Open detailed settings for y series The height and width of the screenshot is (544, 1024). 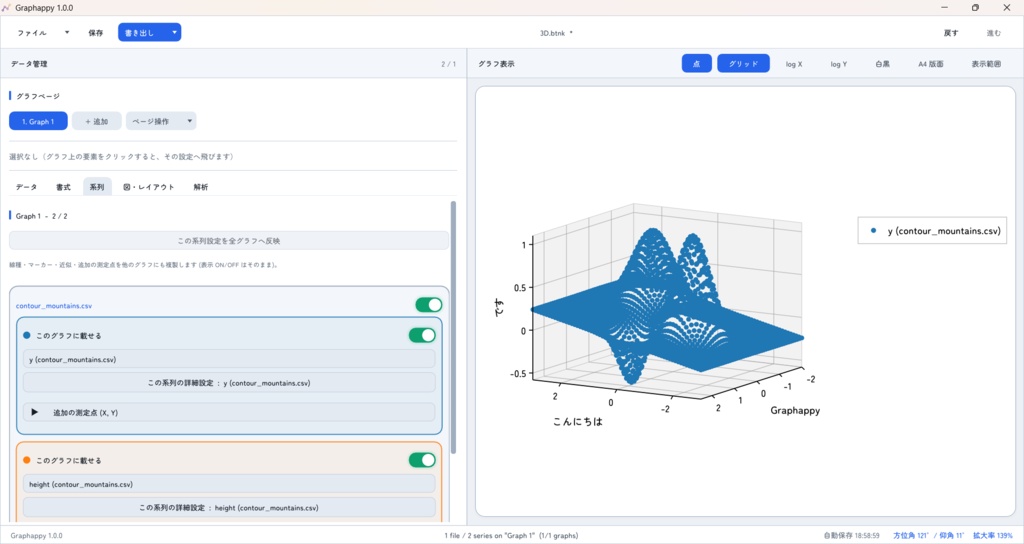coord(229,383)
